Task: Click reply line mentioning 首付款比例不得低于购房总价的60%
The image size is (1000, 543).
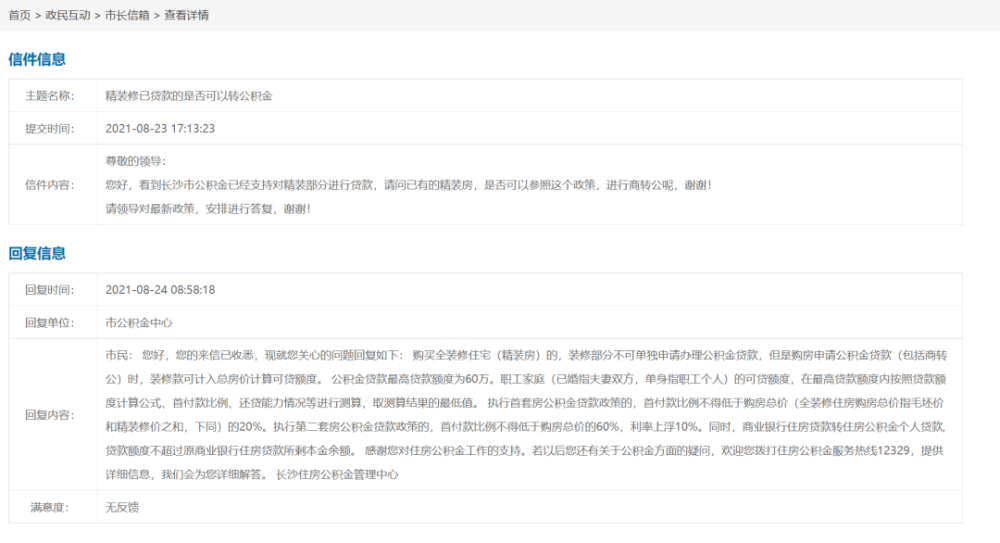Action: (526, 427)
